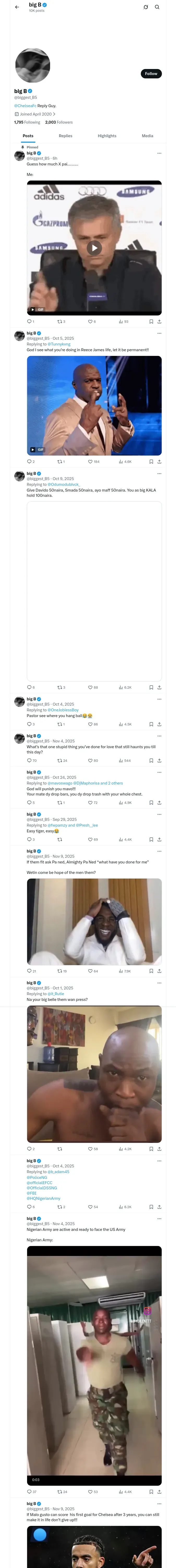Click the back arrow in header
This screenshot has height=1568, width=176.
pos(17,7)
